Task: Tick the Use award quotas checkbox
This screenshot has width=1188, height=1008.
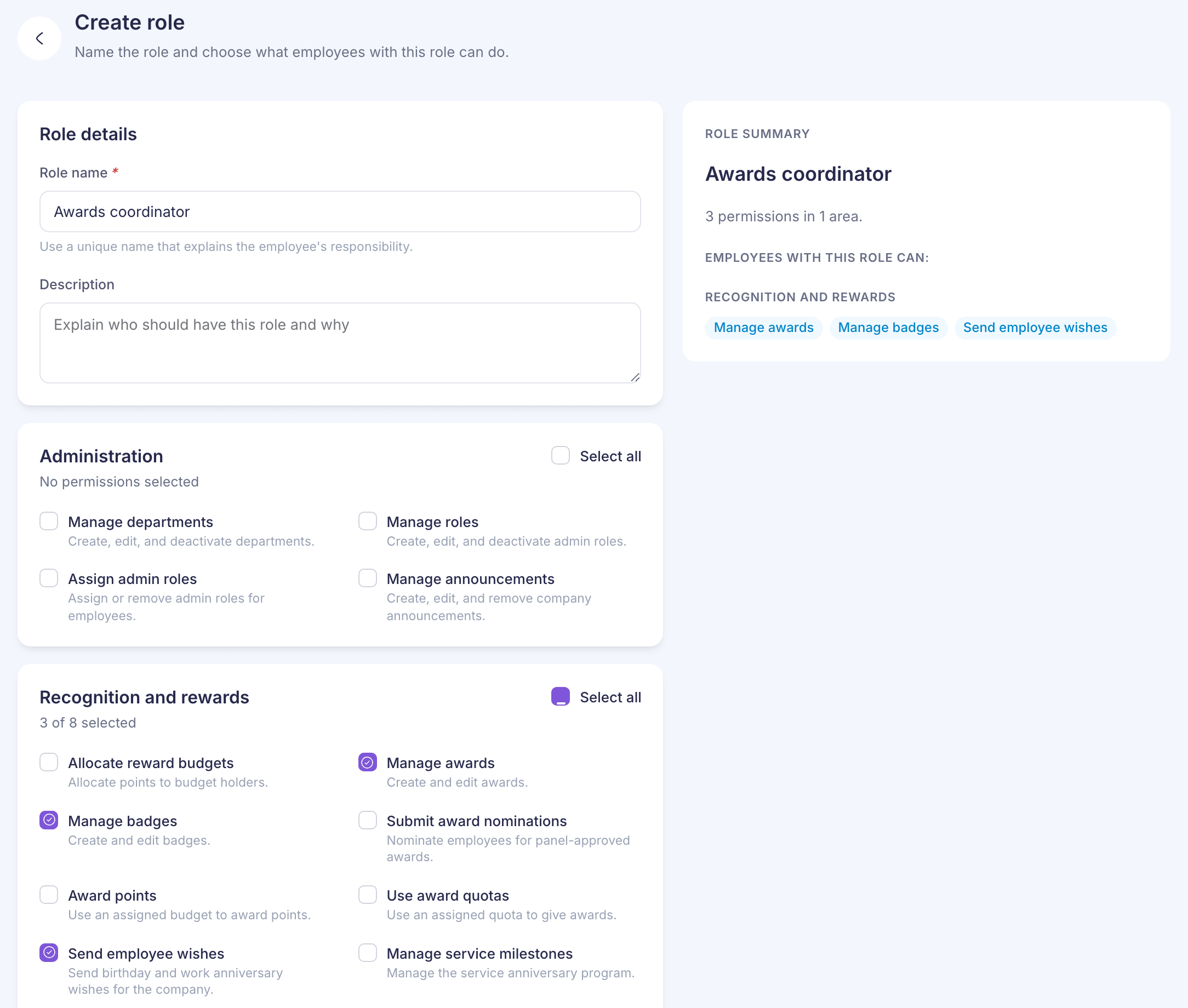Action: (x=368, y=895)
